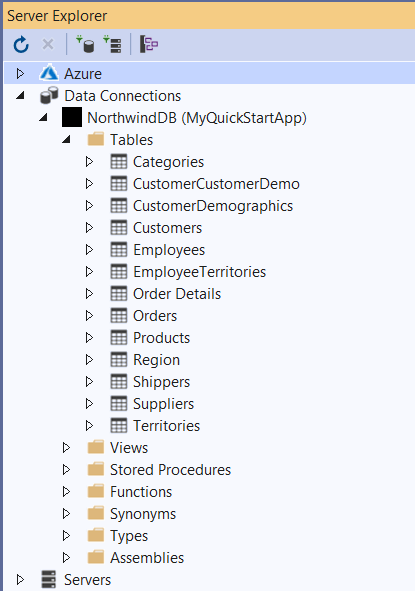Expand the Employees table node
Viewport: 415px width, 591px height.
point(89,250)
